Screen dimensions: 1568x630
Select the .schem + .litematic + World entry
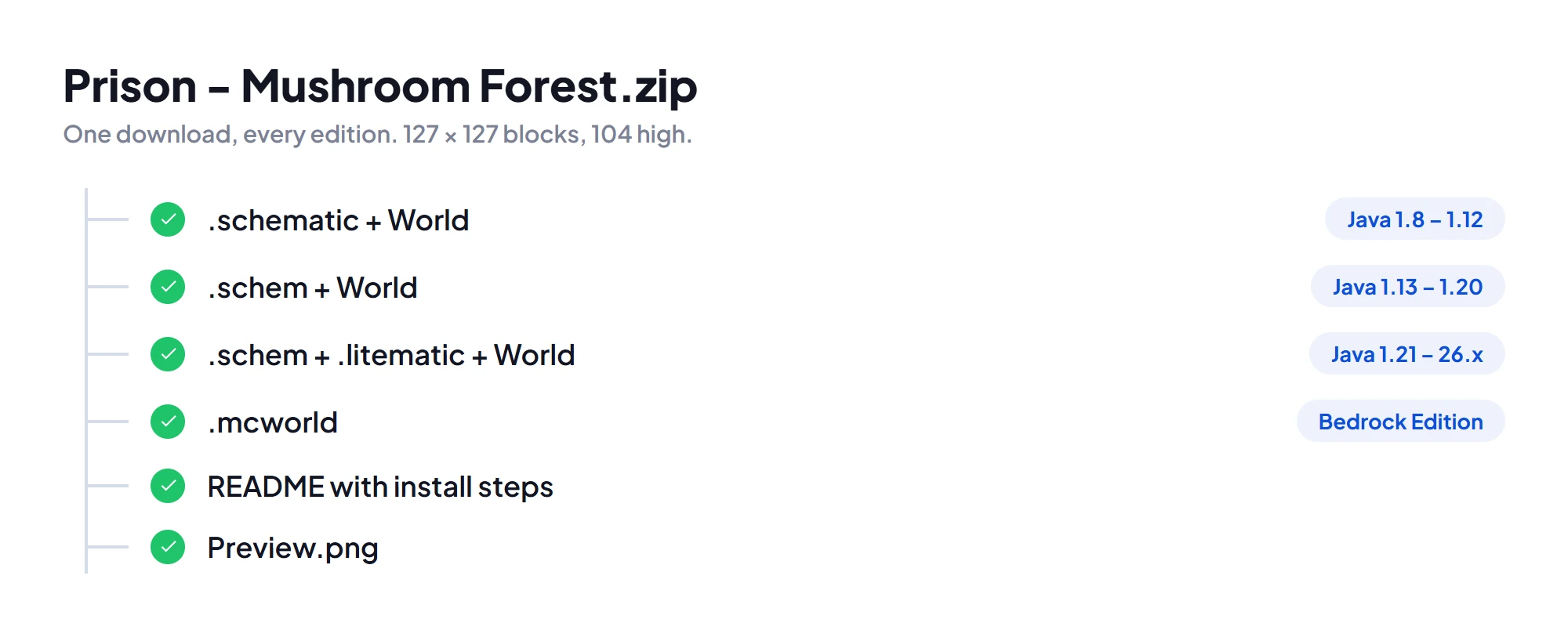point(391,355)
